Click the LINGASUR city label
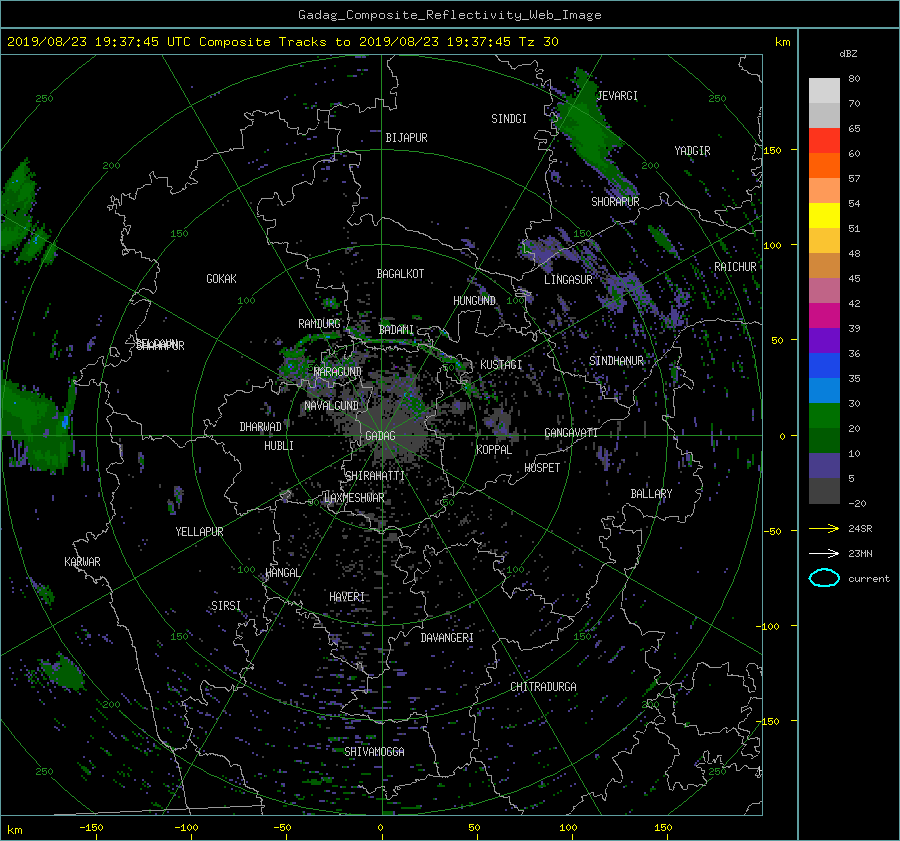Image resolution: width=900 pixels, height=841 pixels. pyautogui.click(x=568, y=280)
